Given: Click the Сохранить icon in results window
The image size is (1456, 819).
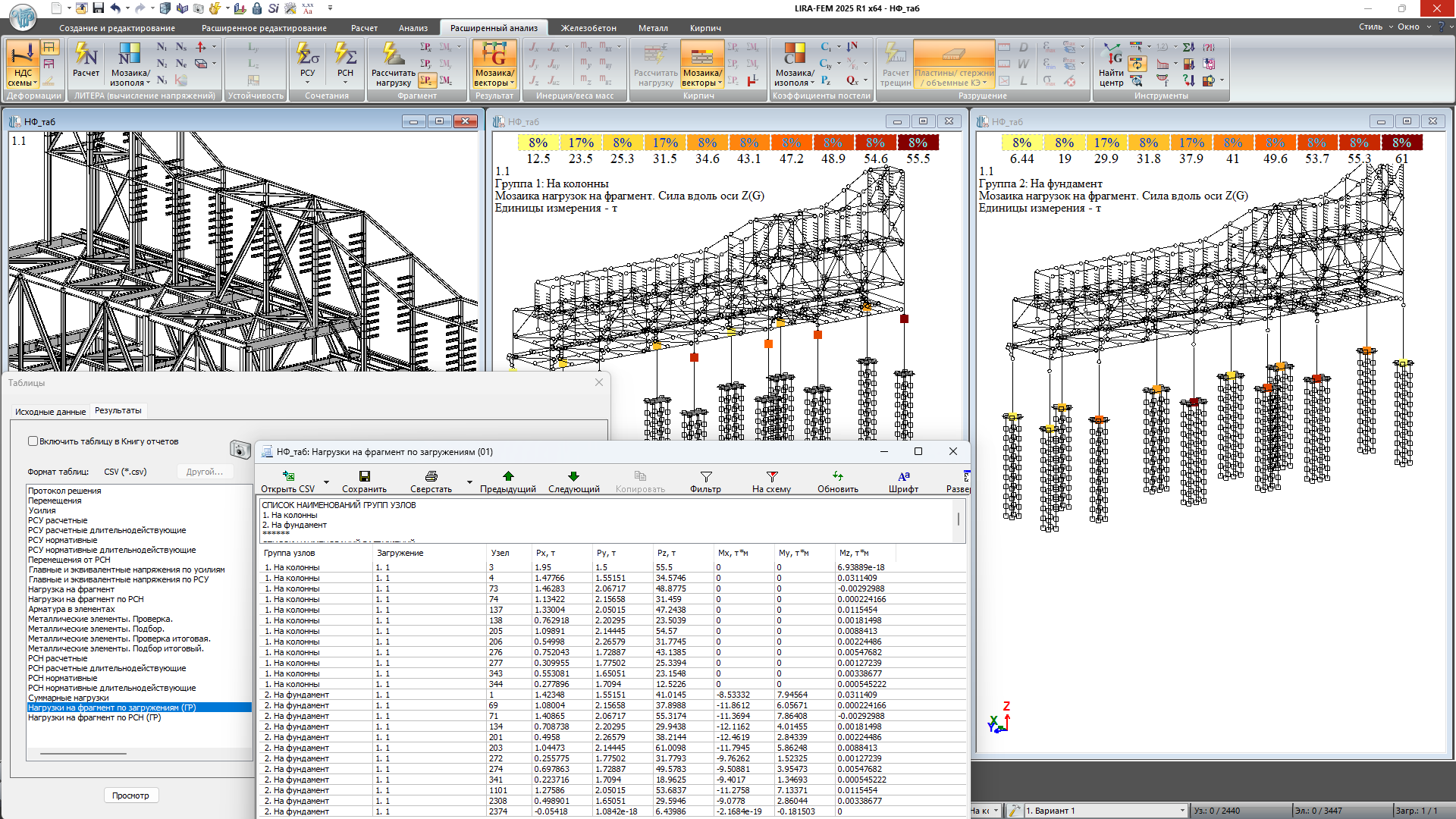Looking at the screenshot, I should 364,476.
